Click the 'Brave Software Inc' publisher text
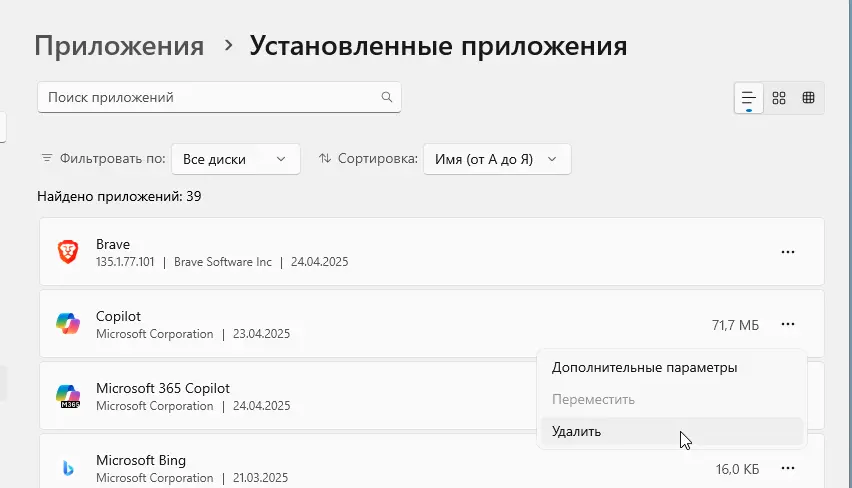This screenshot has width=852, height=488. pyautogui.click(x=223, y=262)
